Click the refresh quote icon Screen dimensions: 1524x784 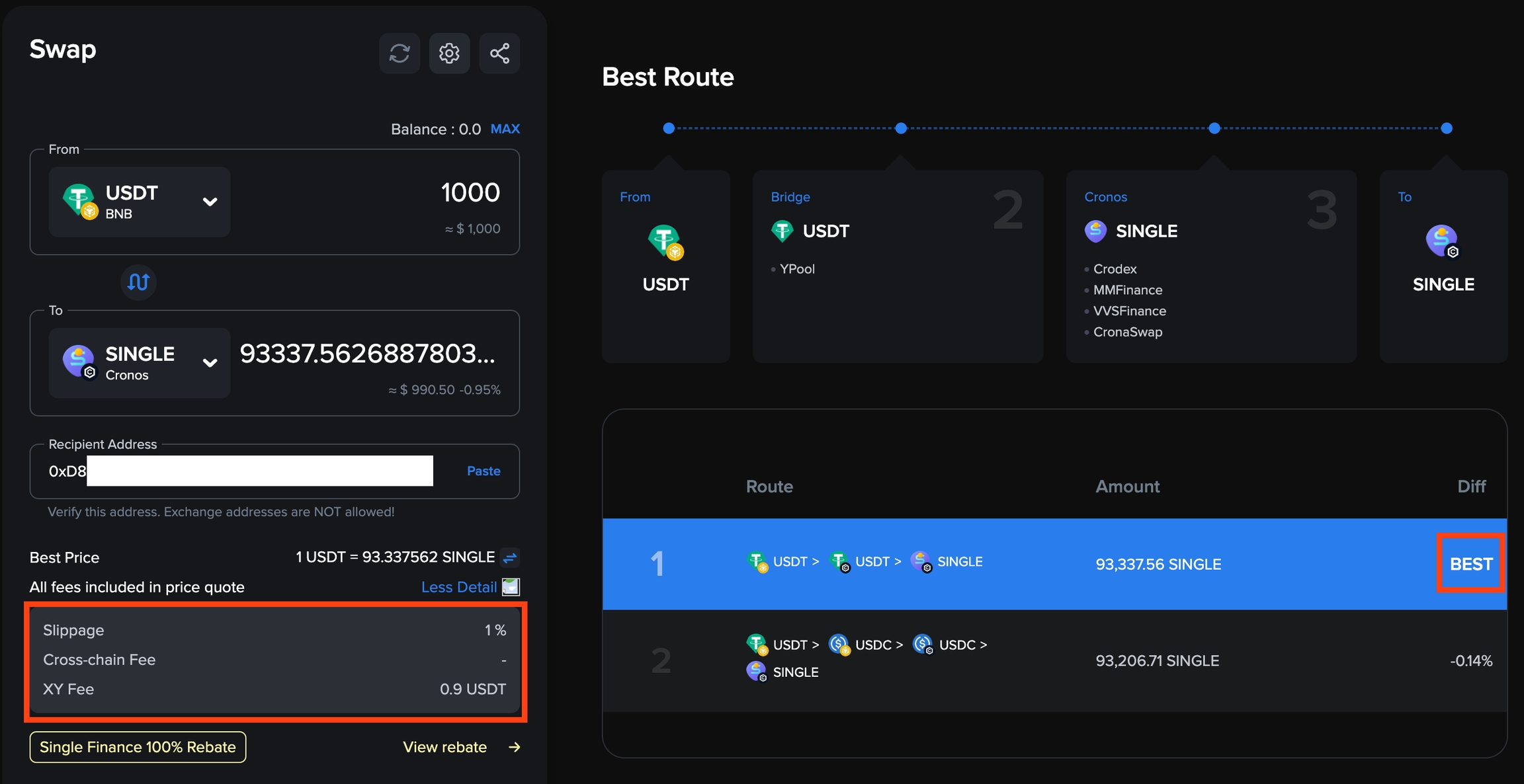click(399, 54)
